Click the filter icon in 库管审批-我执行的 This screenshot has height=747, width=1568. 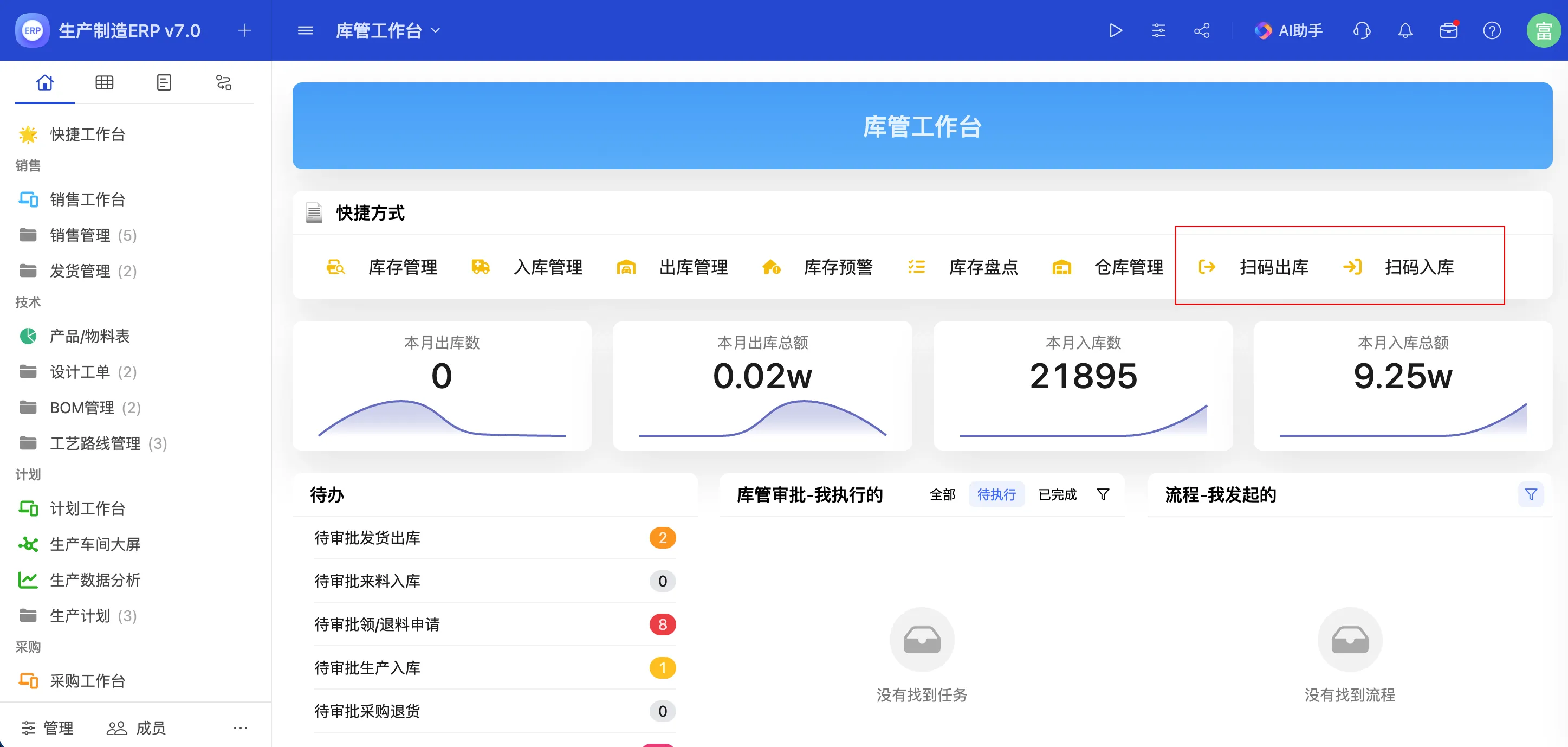coord(1103,495)
